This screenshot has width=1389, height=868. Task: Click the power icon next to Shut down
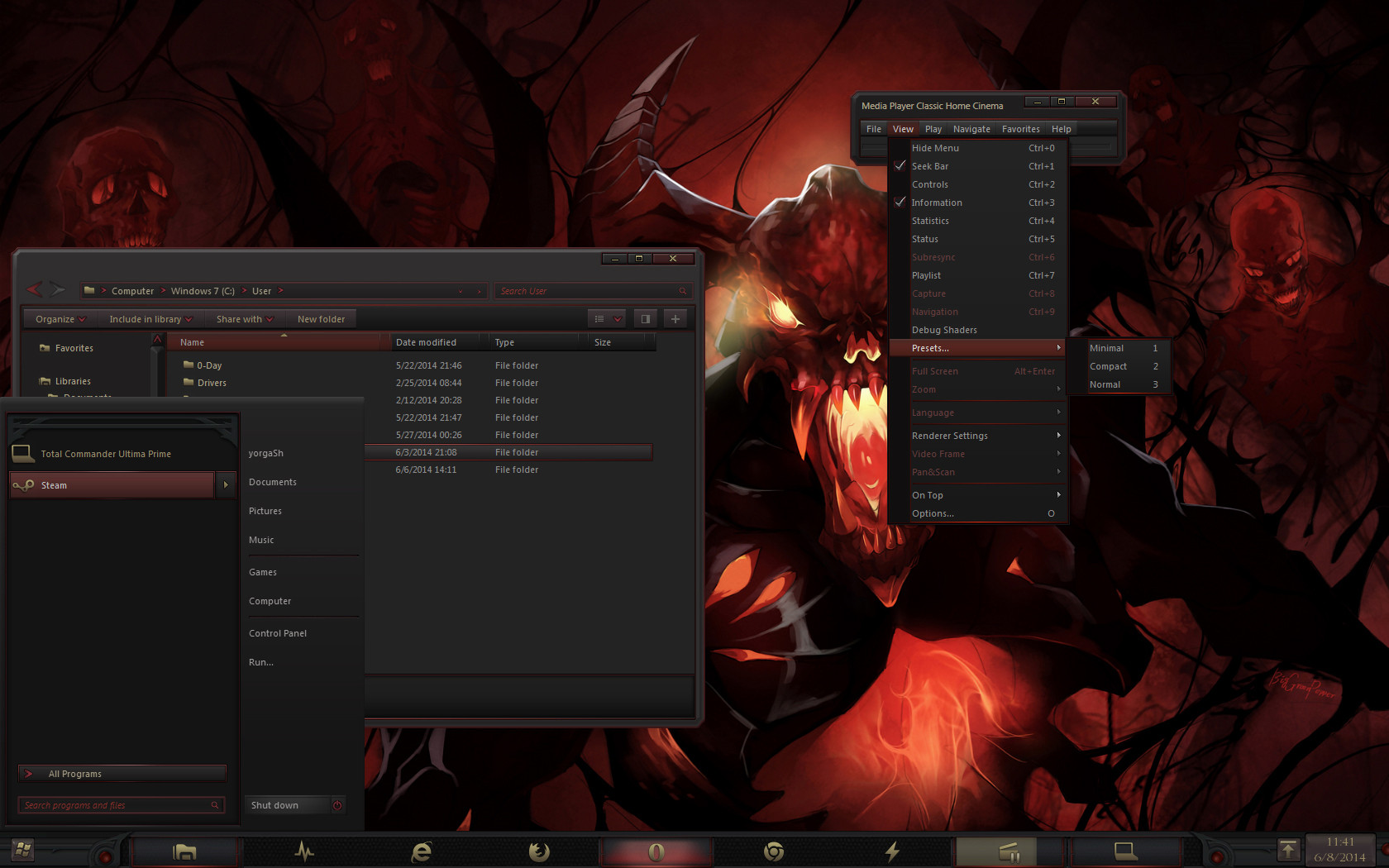(x=337, y=805)
